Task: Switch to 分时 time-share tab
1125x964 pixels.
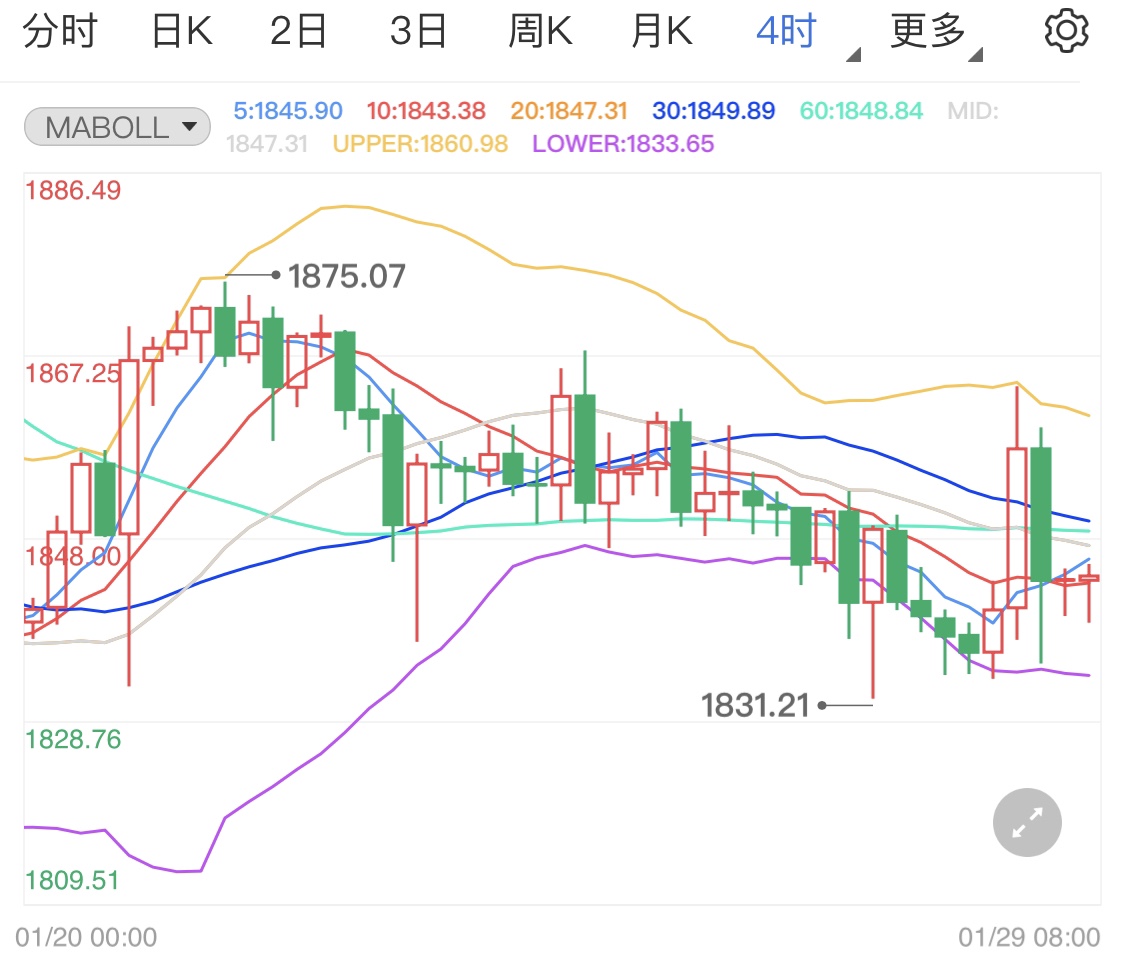Action: tap(60, 32)
